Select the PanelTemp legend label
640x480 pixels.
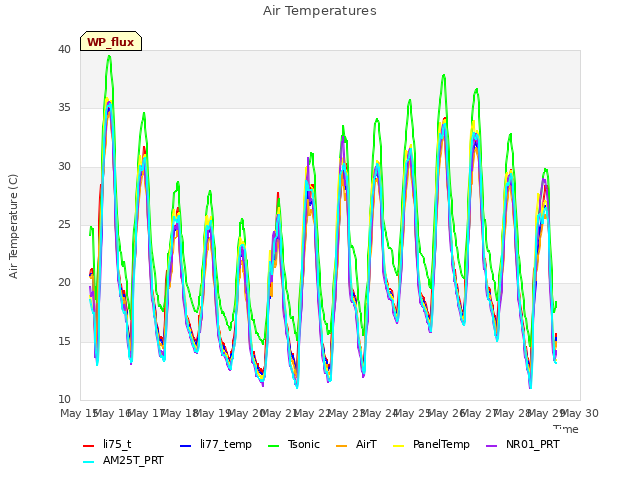coord(441,444)
